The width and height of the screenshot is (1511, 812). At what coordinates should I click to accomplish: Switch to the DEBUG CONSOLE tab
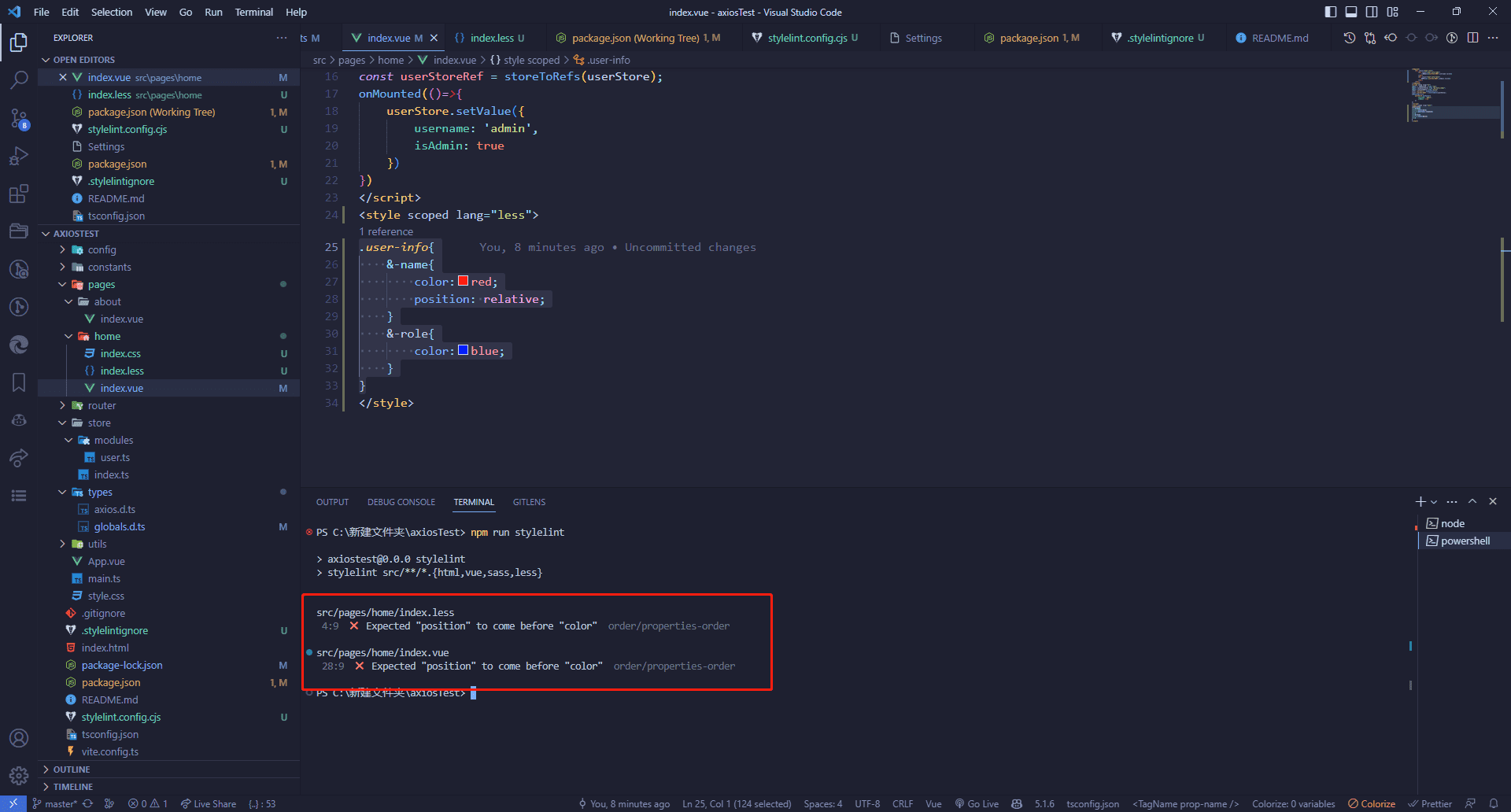[x=401, y=502]
